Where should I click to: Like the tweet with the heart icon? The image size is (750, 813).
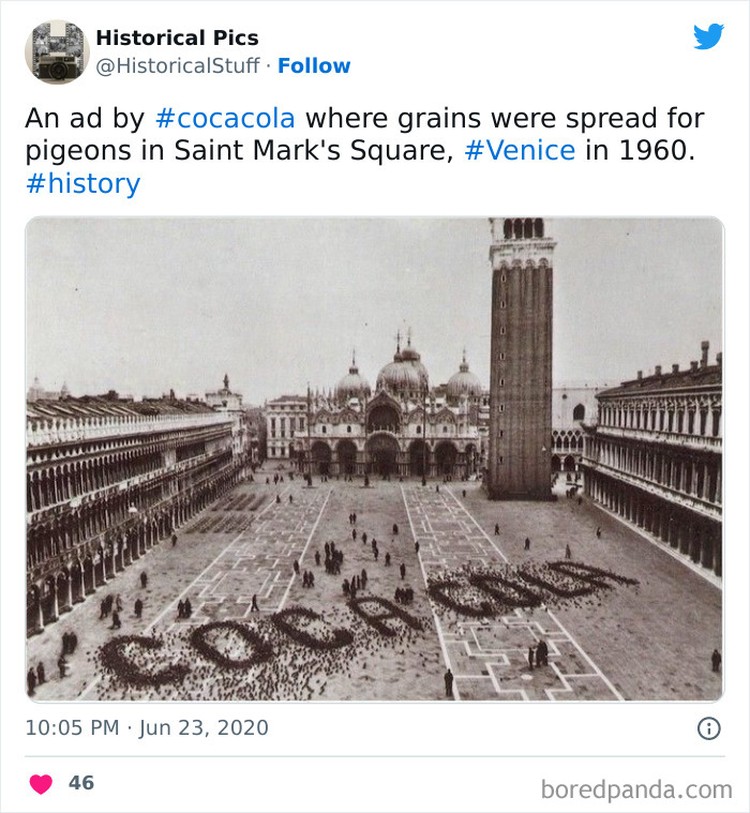pyautogui.click(x=40, y=783)
